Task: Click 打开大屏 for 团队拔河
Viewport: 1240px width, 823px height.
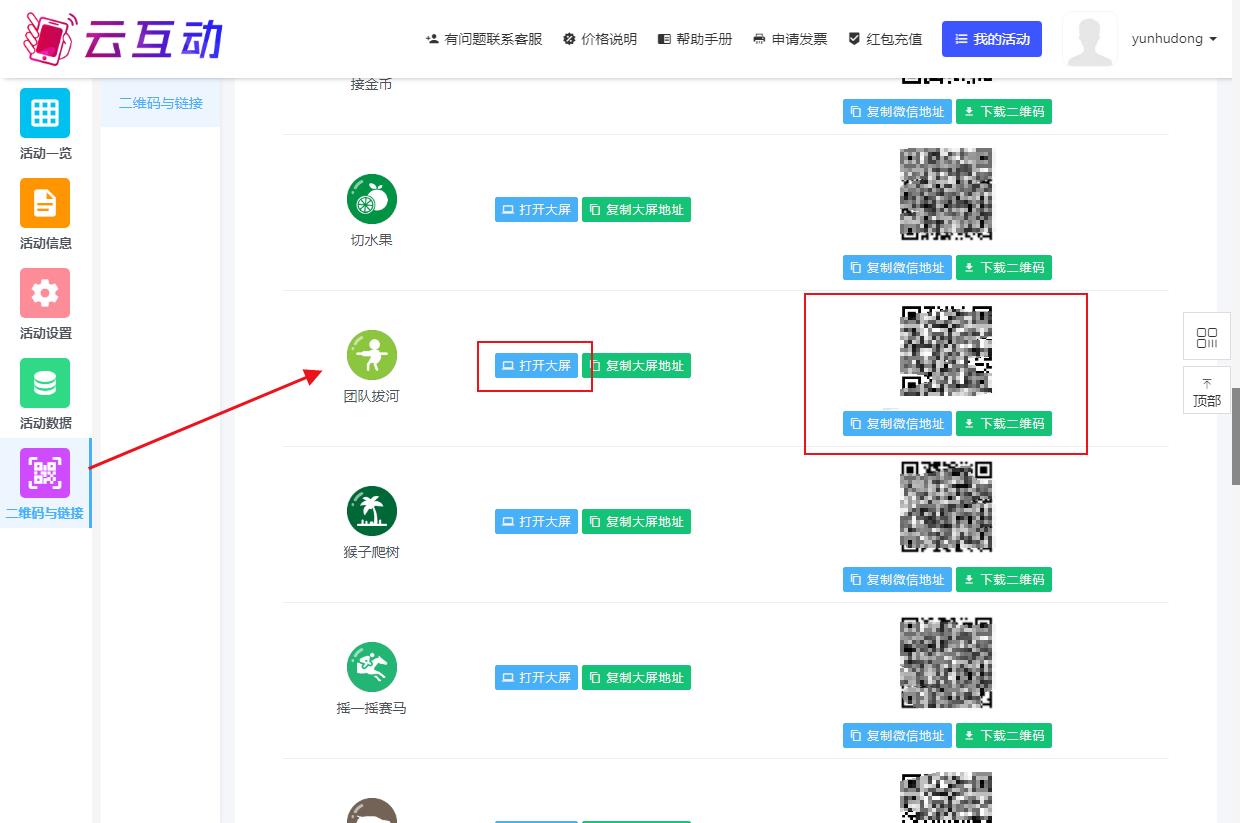Action: coord(536,366)
